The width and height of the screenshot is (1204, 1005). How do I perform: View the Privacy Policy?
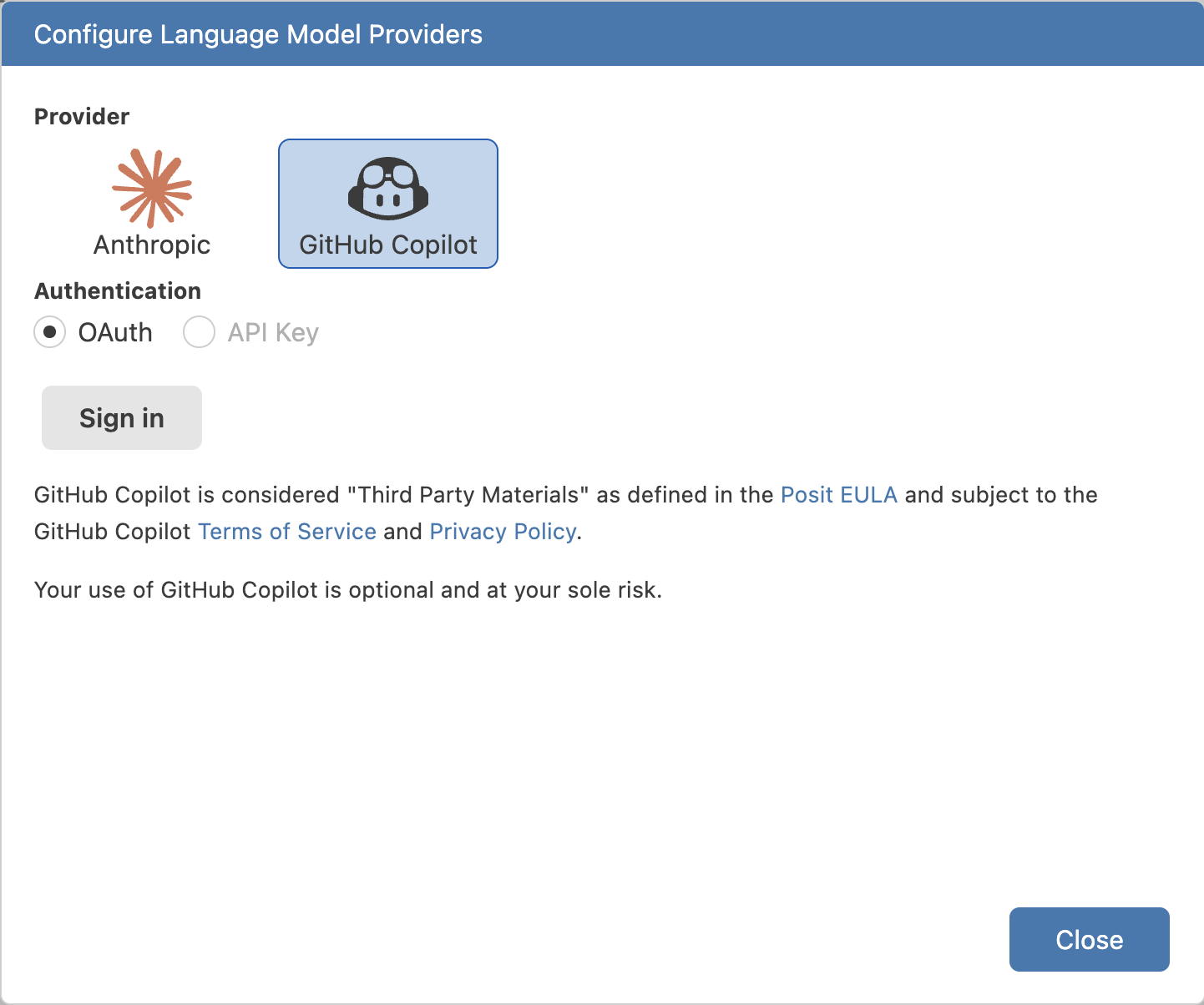pos(502,531)
